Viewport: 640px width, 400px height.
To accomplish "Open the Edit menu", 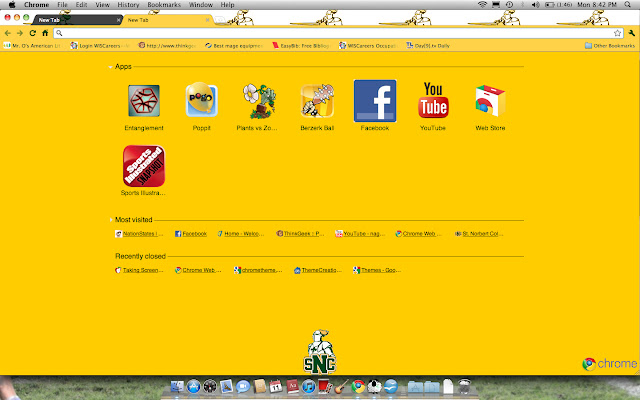I will (81, 4).
